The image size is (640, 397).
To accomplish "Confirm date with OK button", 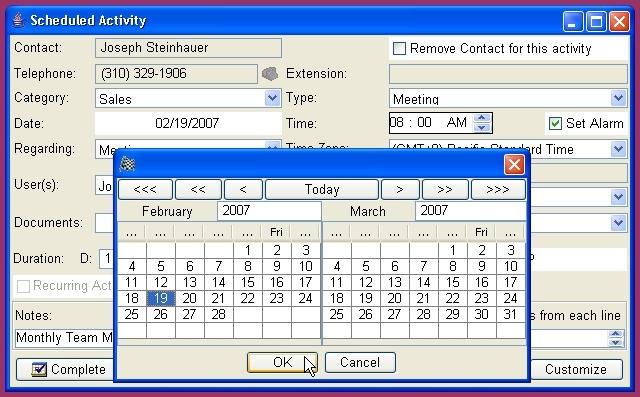I will [x=282, y=362].
